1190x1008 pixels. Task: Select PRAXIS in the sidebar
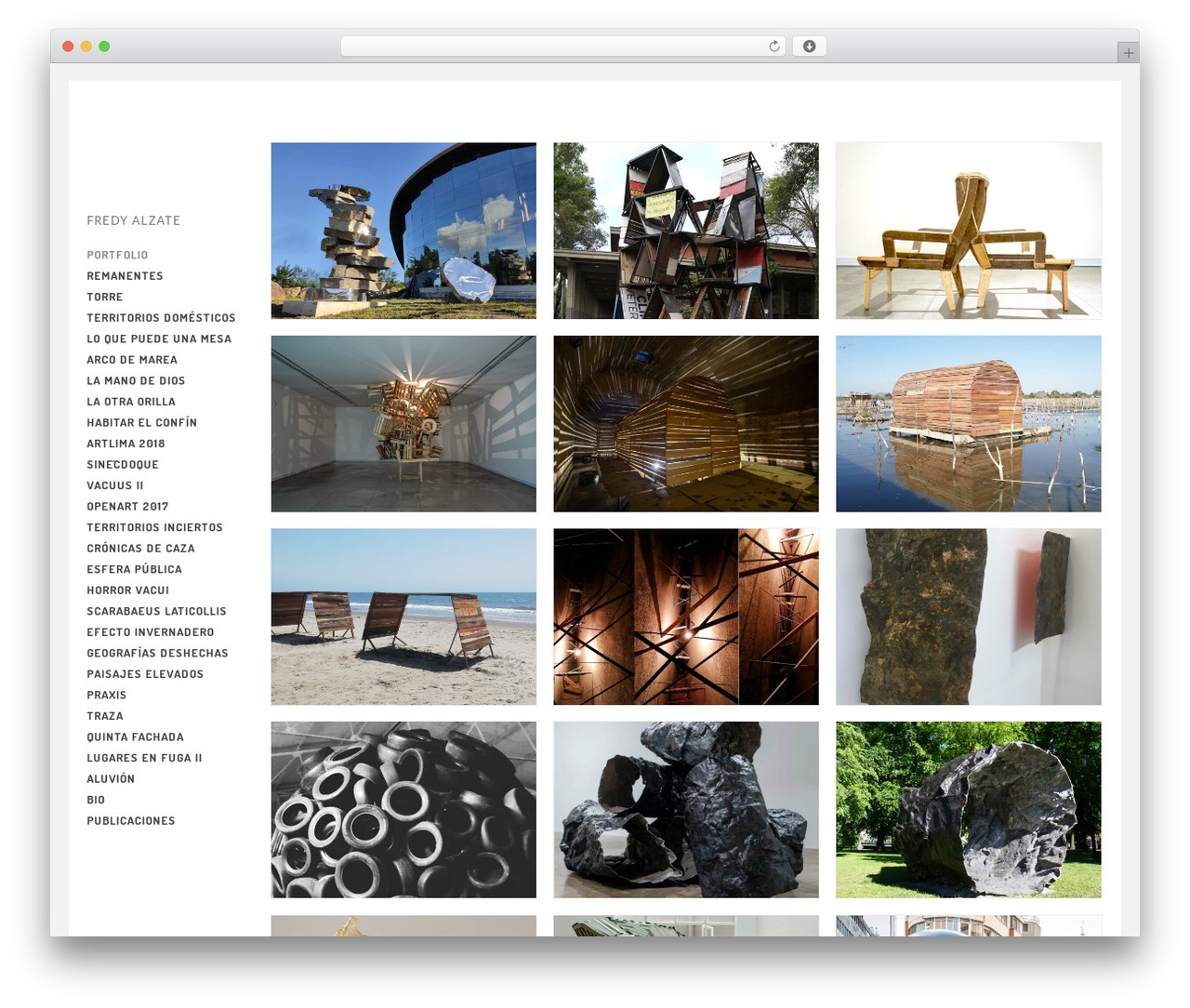click(x=106, y=695)
